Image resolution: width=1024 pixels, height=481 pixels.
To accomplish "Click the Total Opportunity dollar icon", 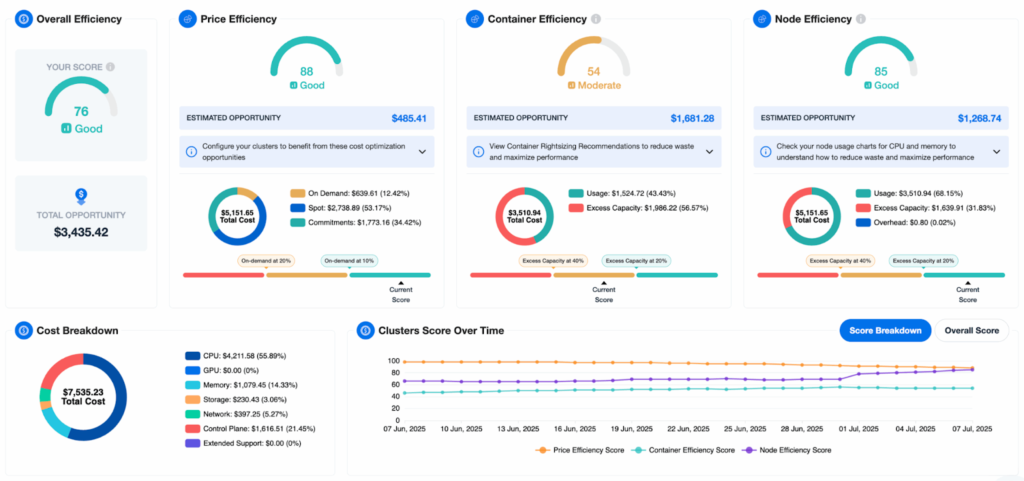I will 81,197.
